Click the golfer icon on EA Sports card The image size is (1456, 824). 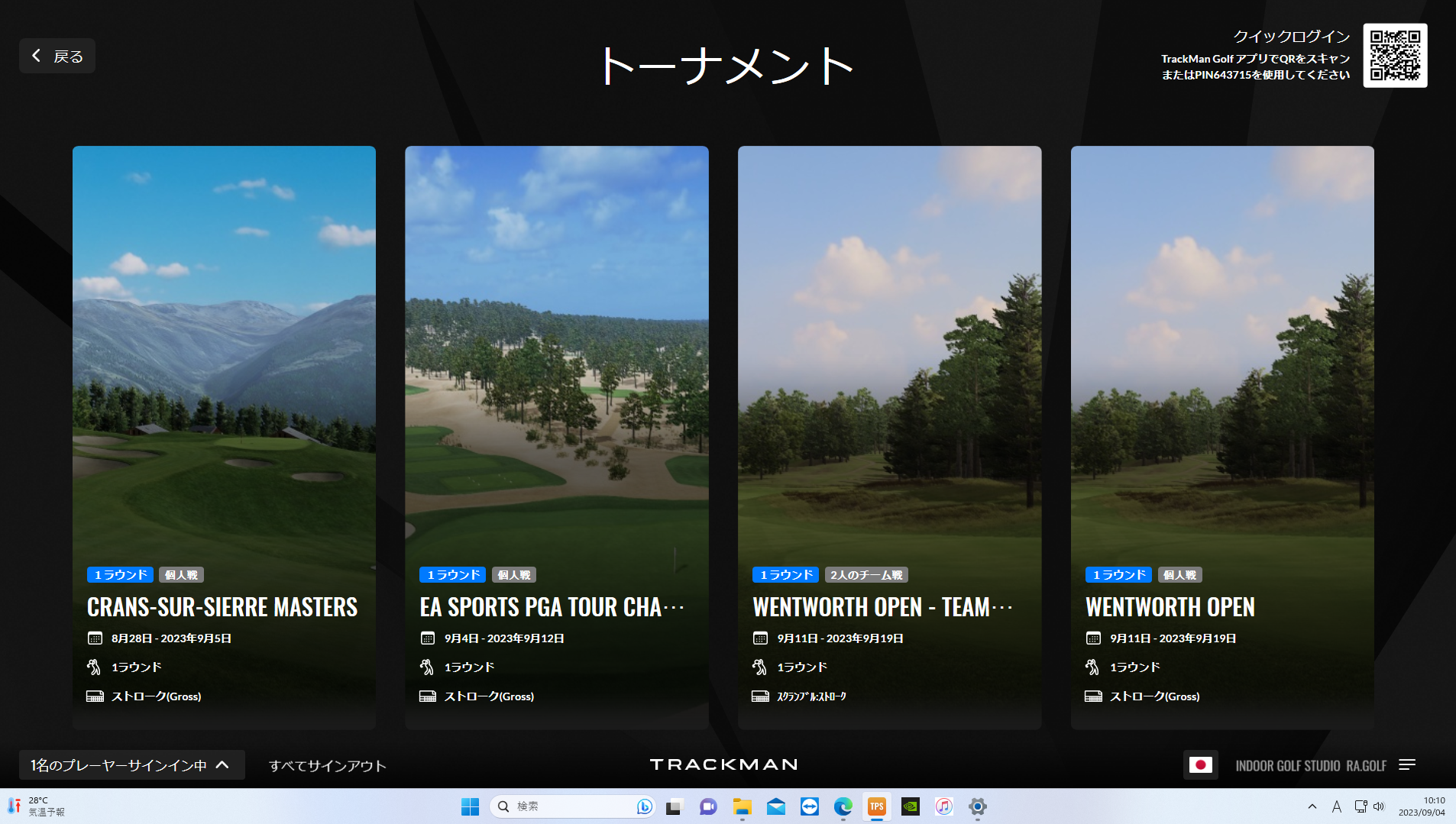(x=427, y=667)
